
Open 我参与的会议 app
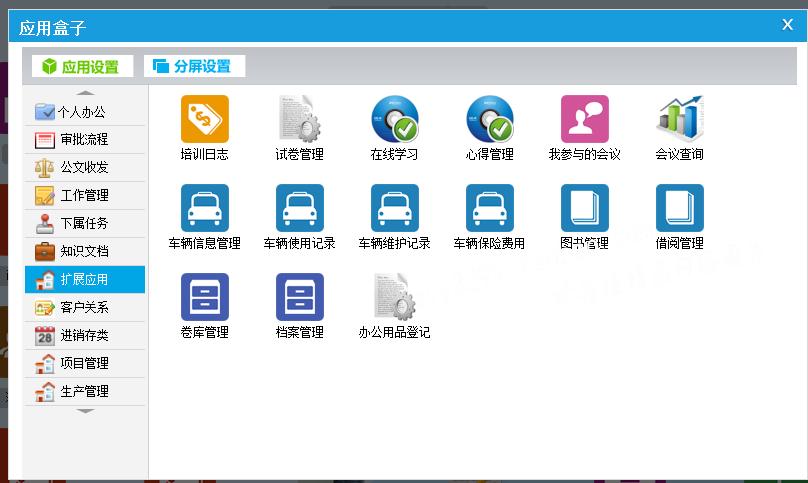pos(584,120)
